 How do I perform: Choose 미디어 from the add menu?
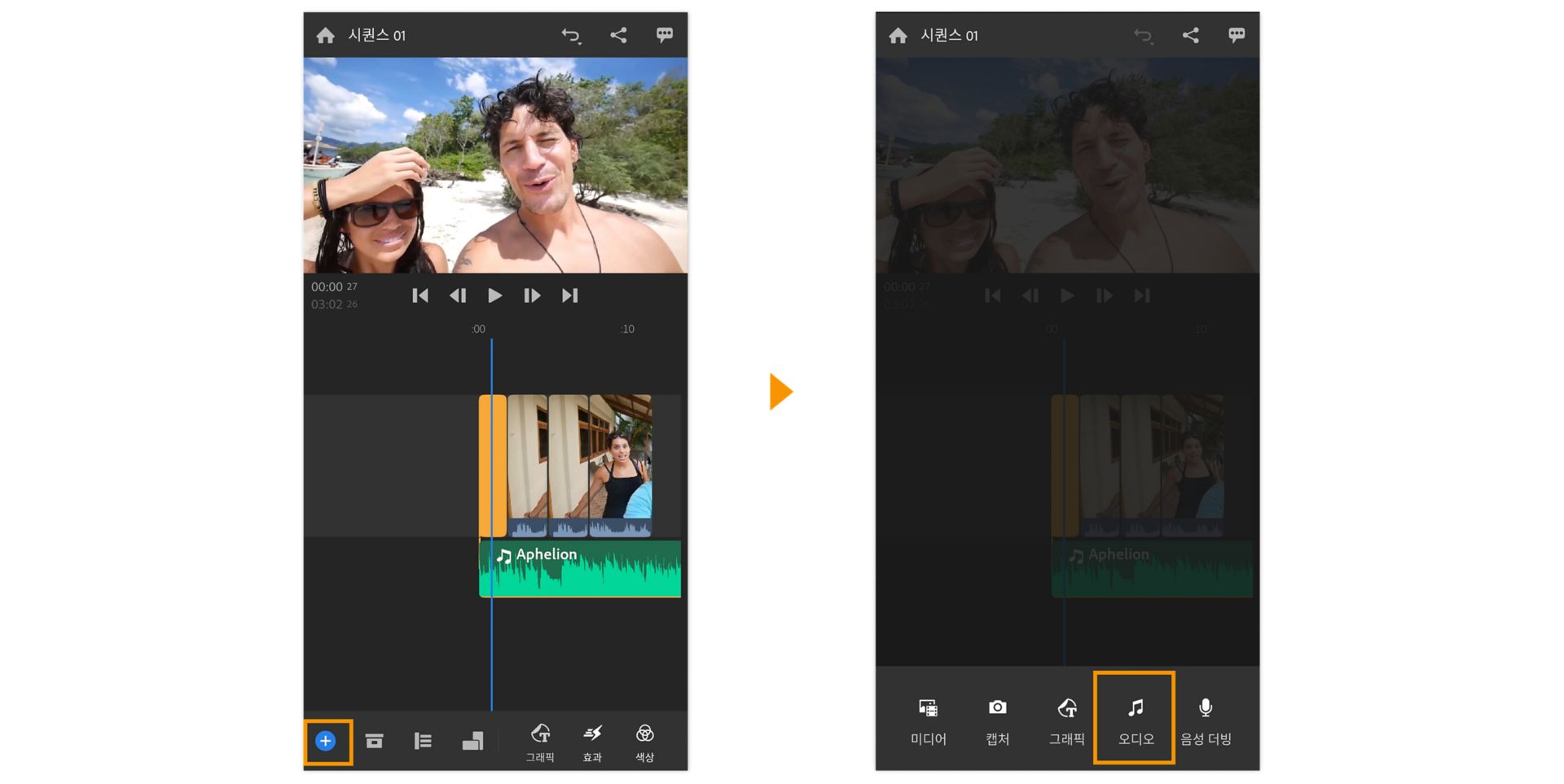coord(928,721)
